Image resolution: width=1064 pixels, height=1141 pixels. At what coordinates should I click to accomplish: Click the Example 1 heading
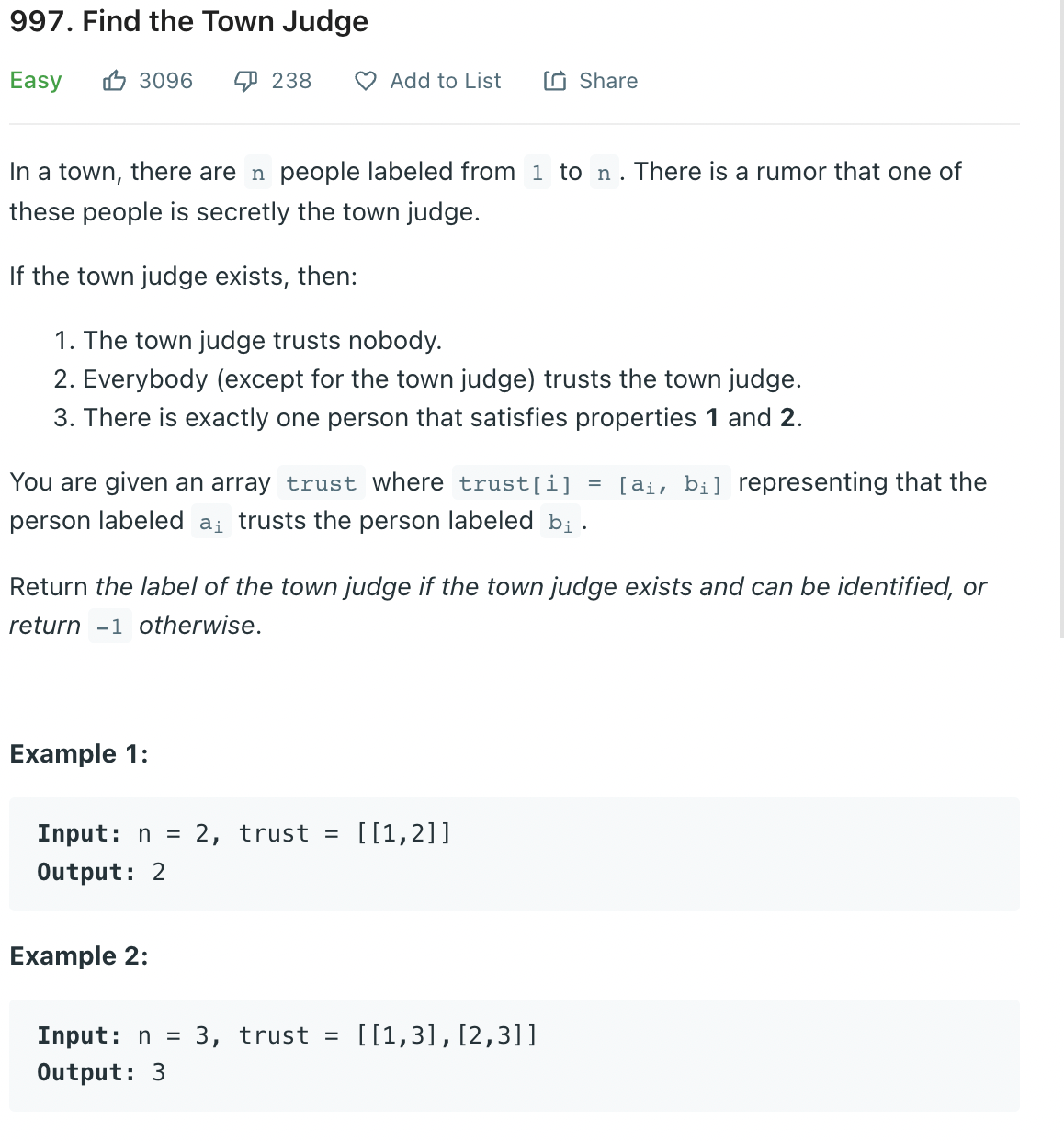(79, 753)
